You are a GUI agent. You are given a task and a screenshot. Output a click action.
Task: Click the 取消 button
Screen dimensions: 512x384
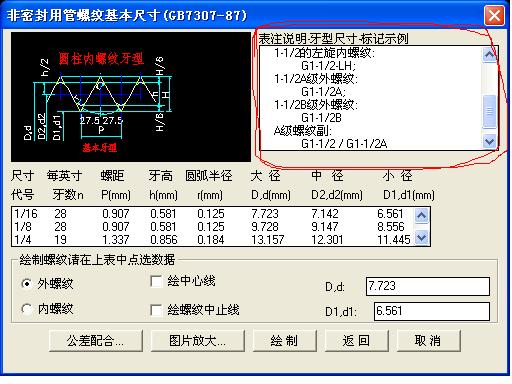(x=429, y=341)
